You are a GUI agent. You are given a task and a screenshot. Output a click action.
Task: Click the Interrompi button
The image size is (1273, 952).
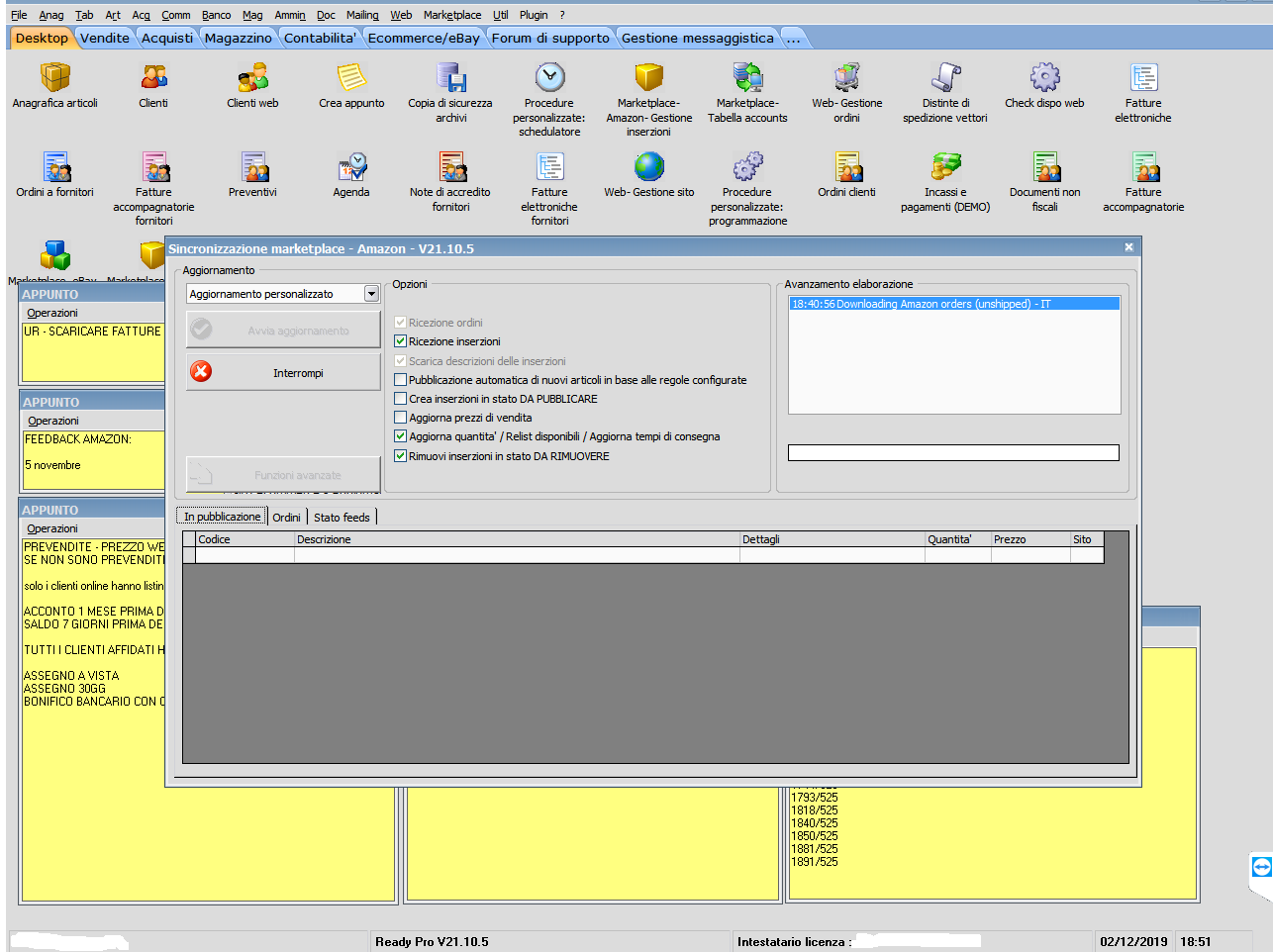coord(283,373)
